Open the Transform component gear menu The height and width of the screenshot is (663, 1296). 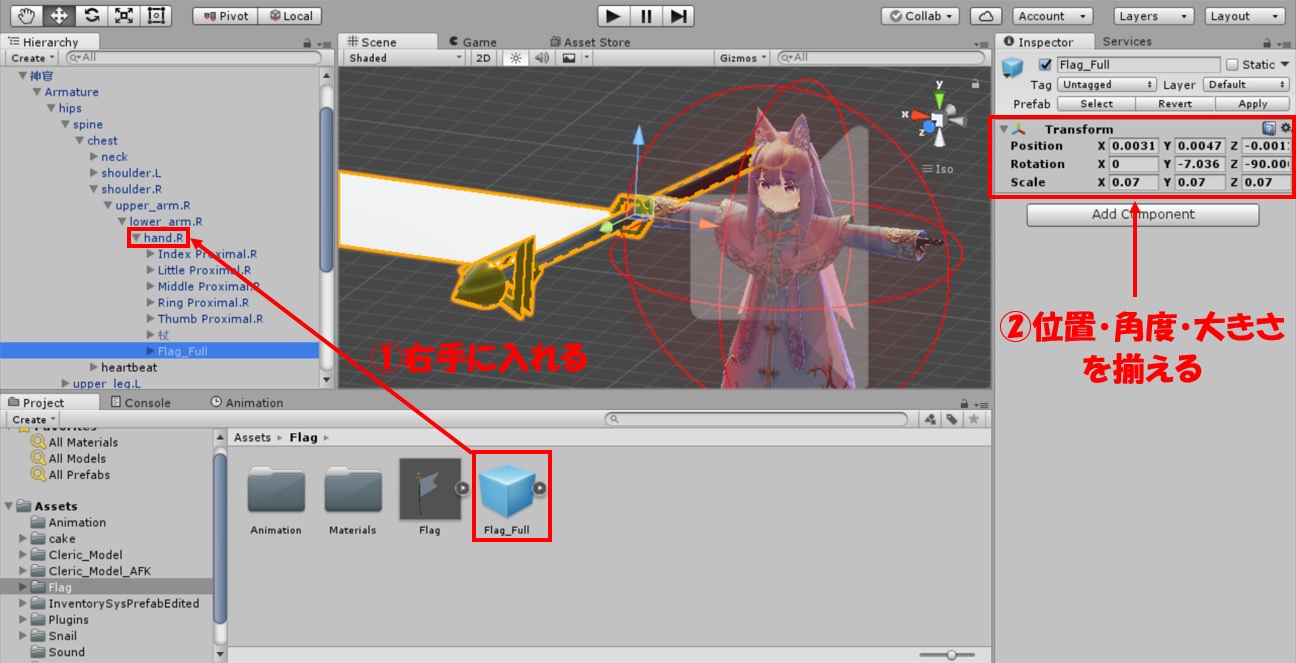click(1286, 129)
